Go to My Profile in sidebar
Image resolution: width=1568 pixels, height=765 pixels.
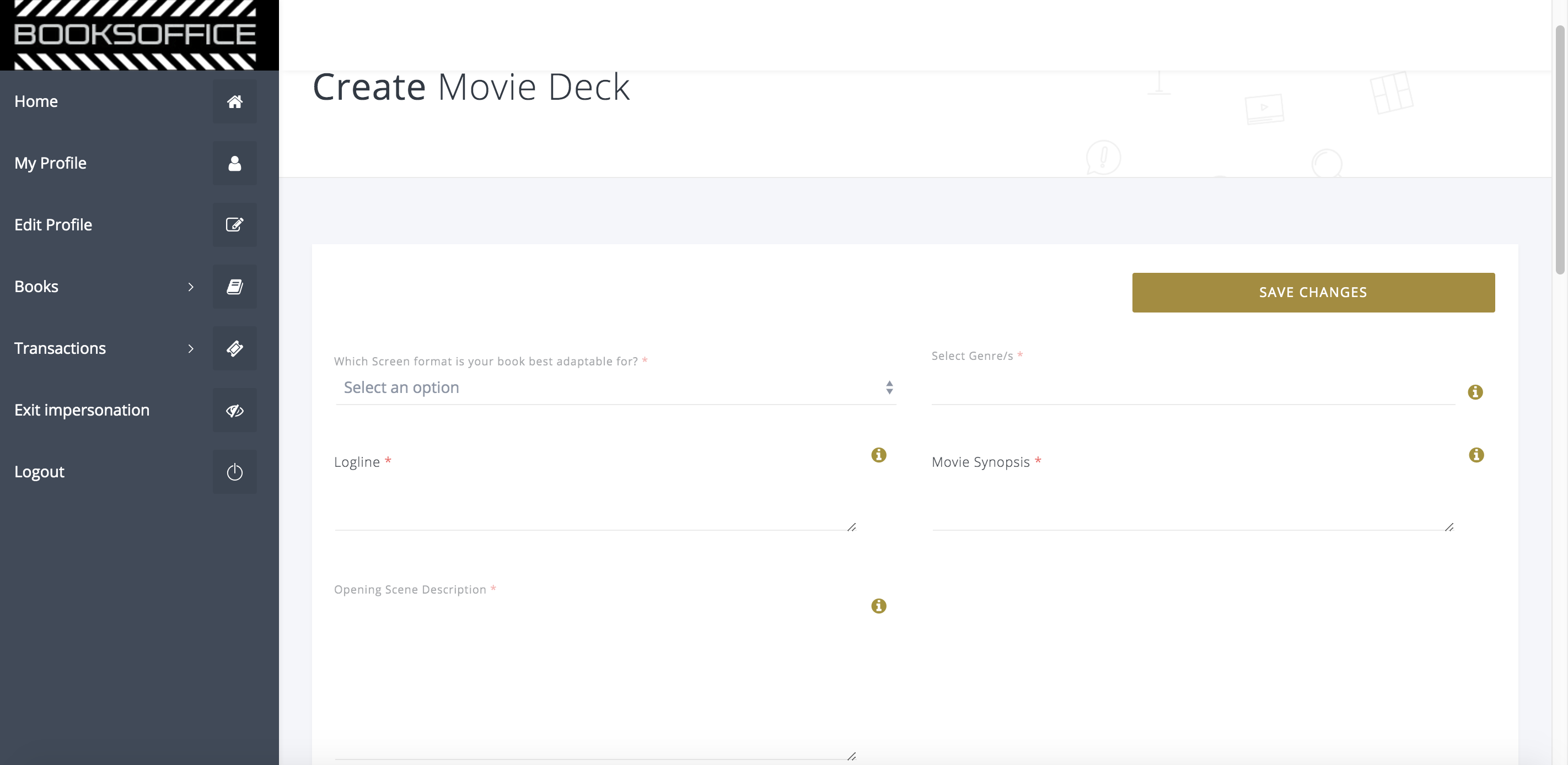[x=51, y=163]
